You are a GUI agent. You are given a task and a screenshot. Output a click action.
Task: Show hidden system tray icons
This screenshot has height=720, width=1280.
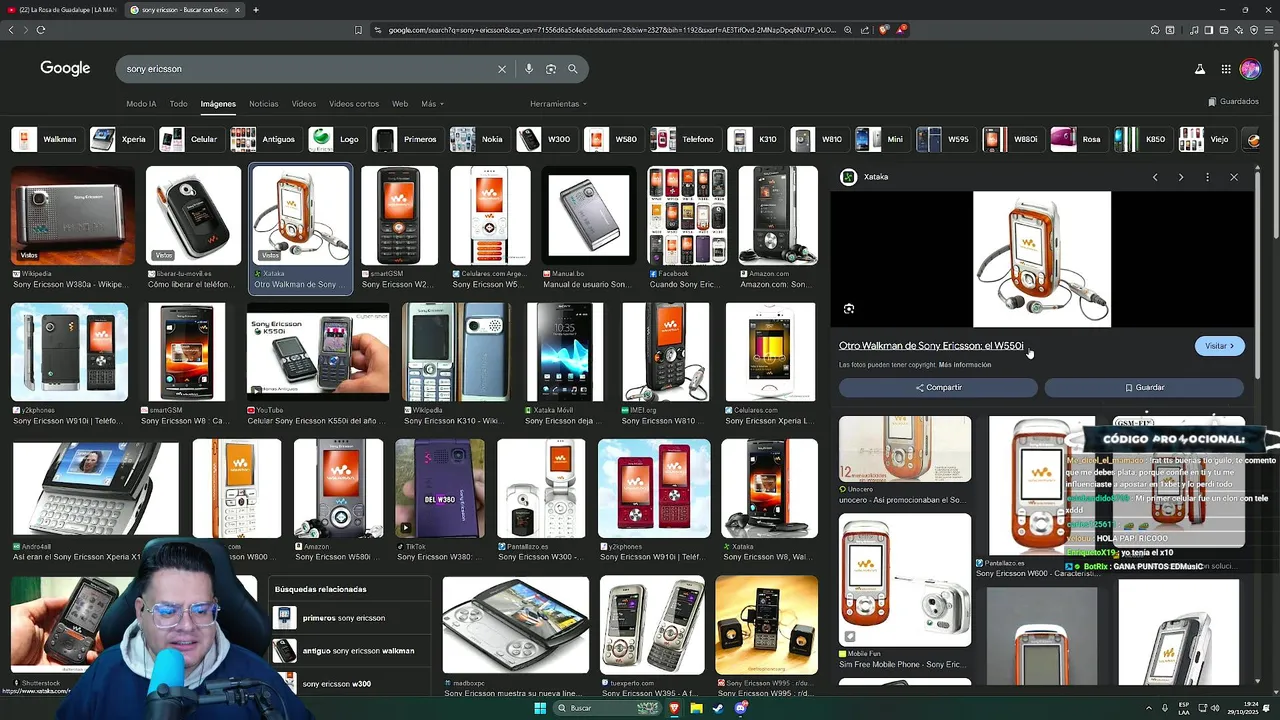point(1148,708)
